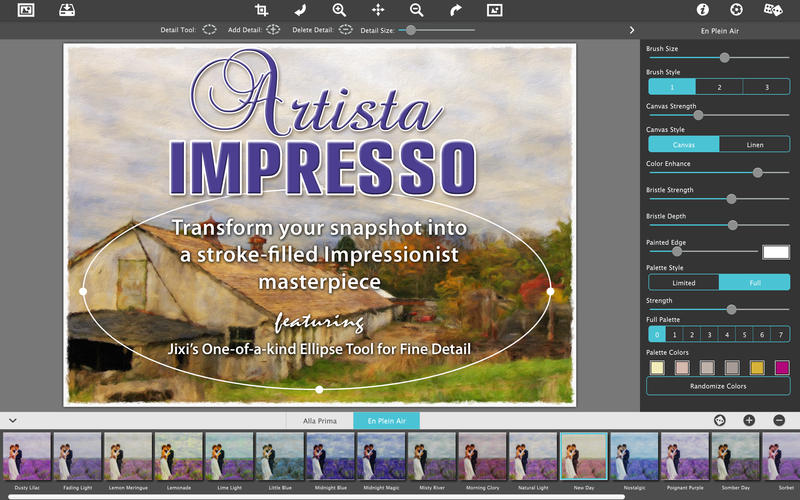Image resolution: width=800 pixels, height=500 pixels.
Task: Click the add preset plus button
Action: (749, 421)
